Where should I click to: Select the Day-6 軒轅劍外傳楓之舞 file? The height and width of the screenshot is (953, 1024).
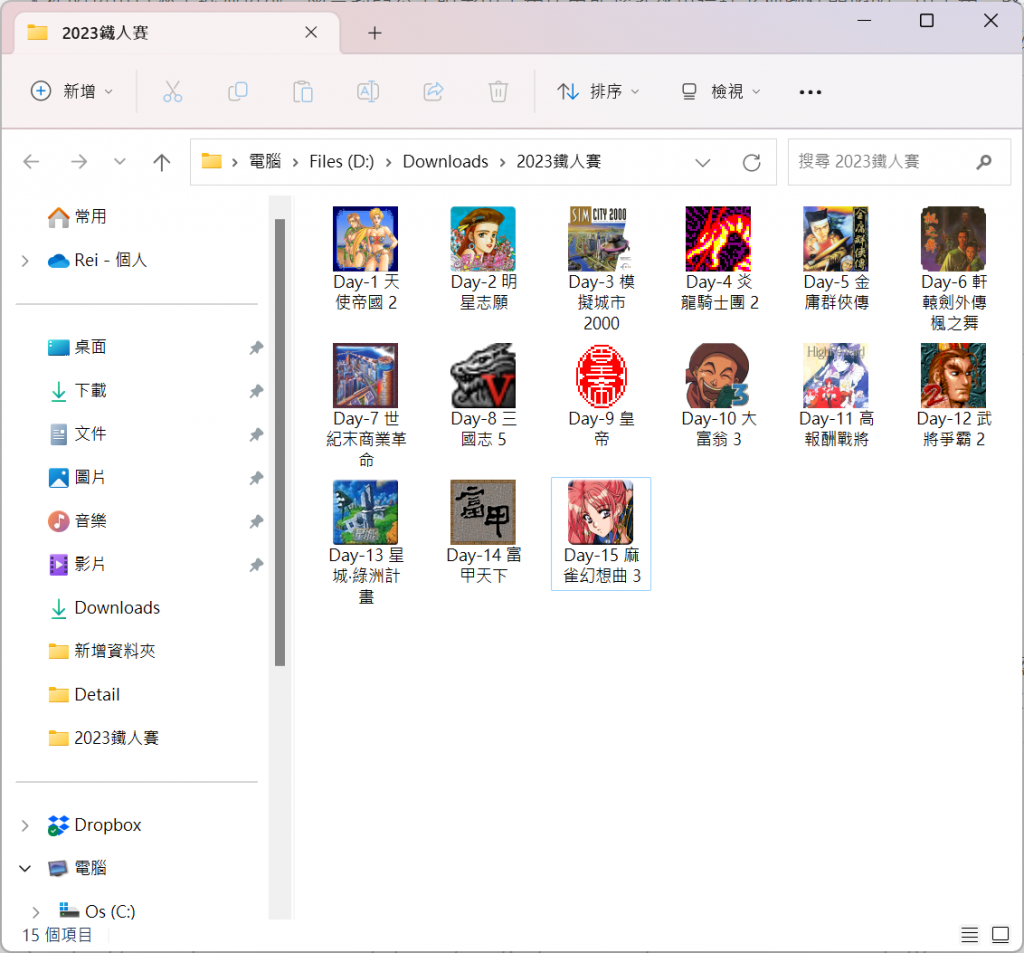953,269
